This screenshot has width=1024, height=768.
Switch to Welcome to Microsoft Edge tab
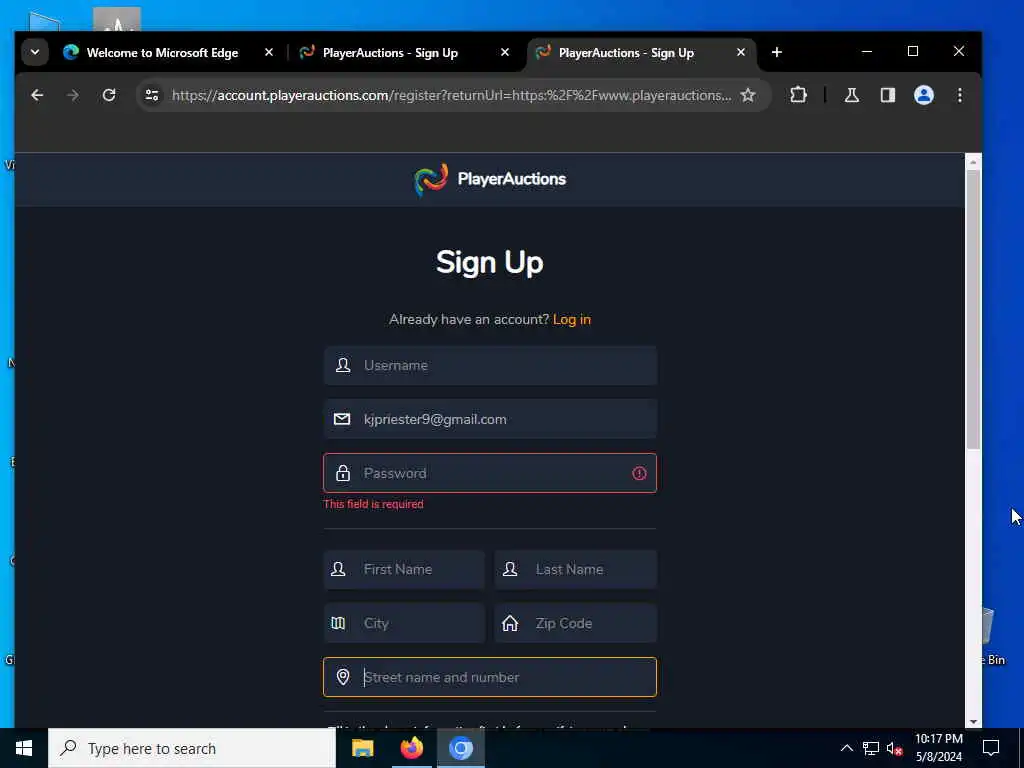coord(162,53)
